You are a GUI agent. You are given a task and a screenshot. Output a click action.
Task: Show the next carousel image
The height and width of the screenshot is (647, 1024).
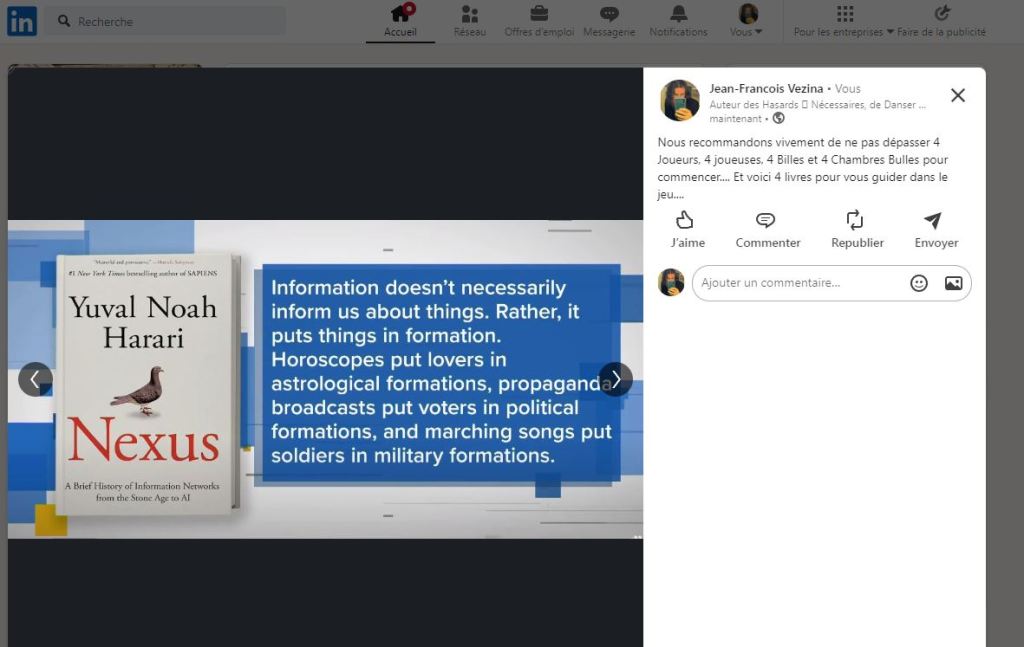tap(616, 379)
